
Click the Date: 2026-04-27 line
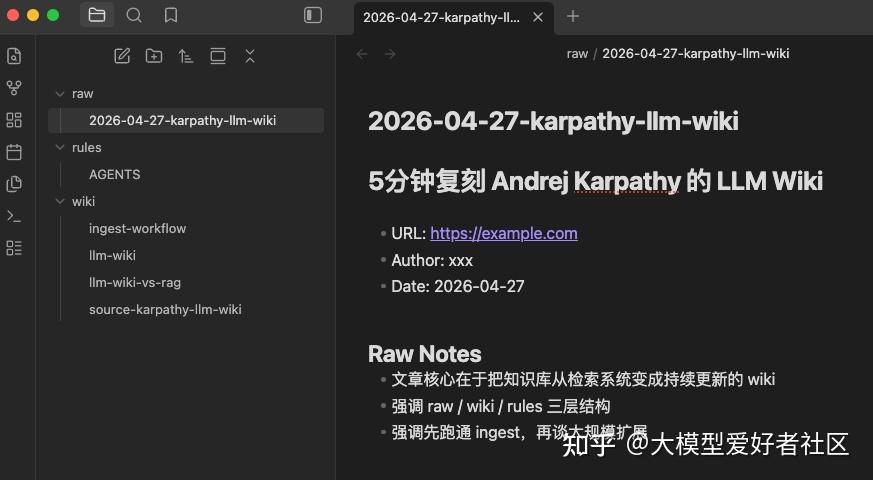click(x=458, y=286)
